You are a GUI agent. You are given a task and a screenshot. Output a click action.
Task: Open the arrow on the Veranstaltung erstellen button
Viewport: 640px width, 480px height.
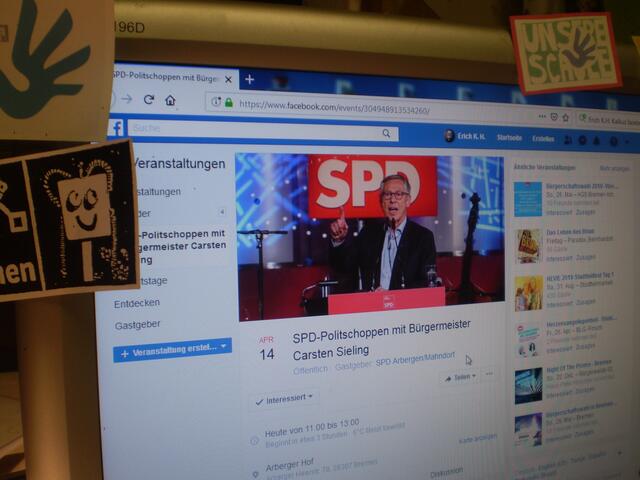pyautogui.click(x=224, y=346)
